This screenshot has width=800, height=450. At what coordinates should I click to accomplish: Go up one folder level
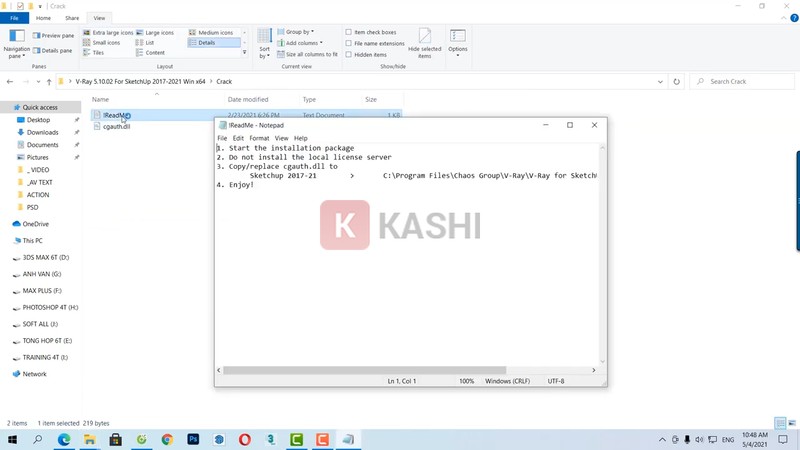(49, 82)
